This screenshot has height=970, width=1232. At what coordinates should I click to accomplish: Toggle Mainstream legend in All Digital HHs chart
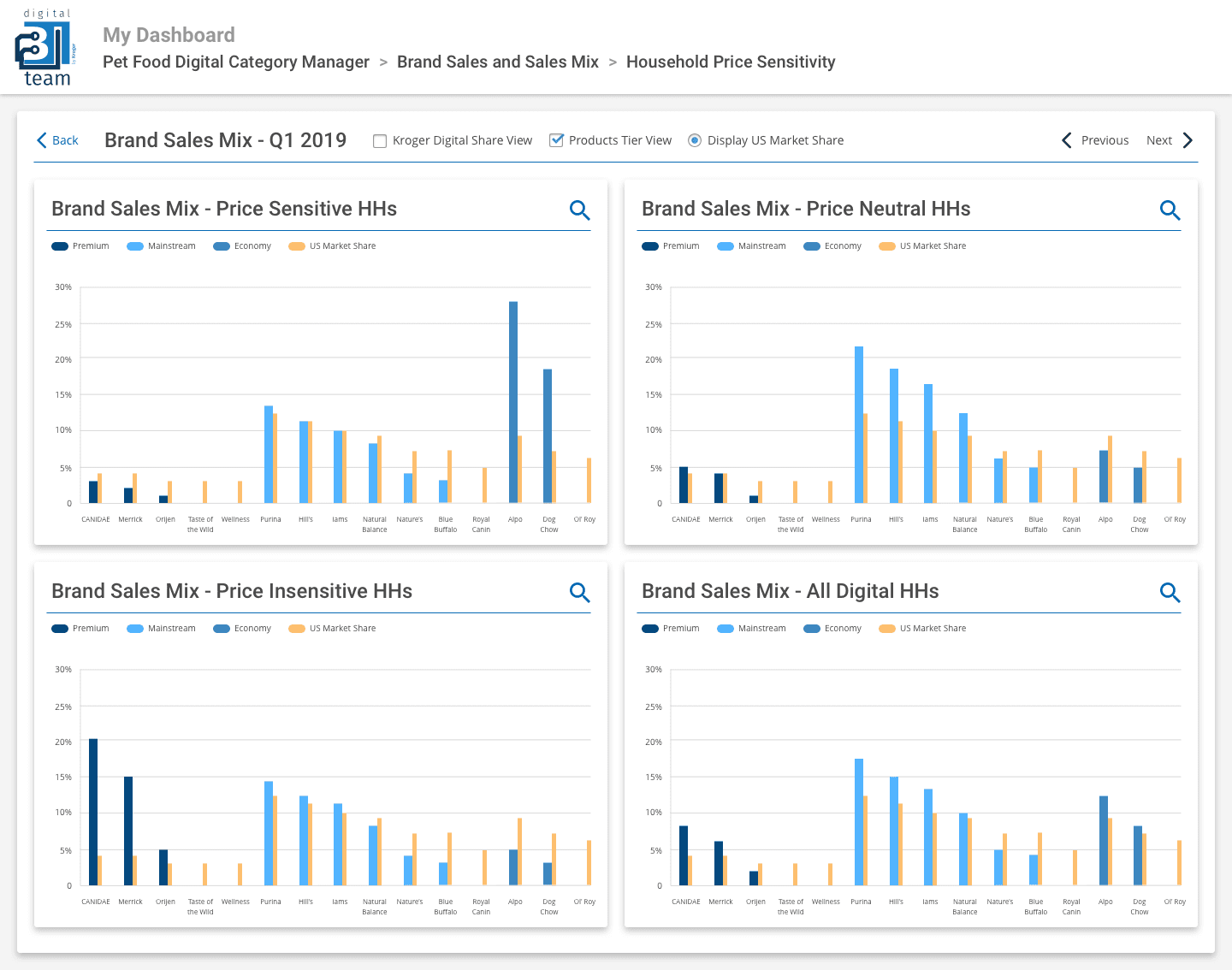[751, 629]
